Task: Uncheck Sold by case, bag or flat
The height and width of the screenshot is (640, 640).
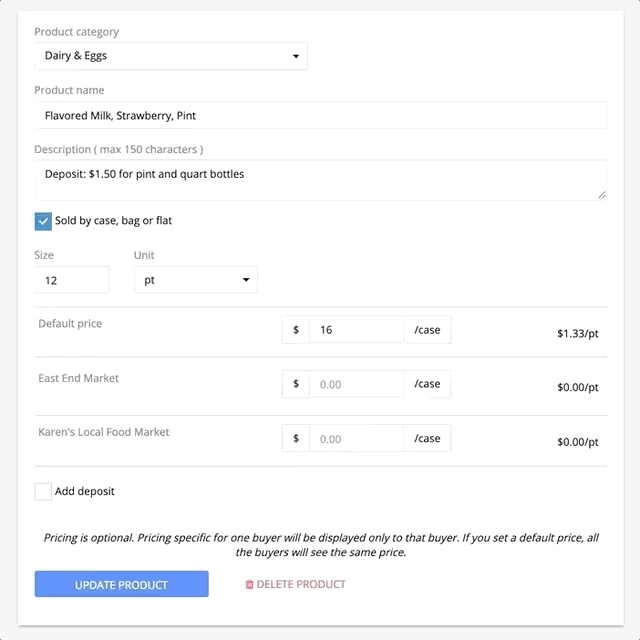Action: (43, 221)
